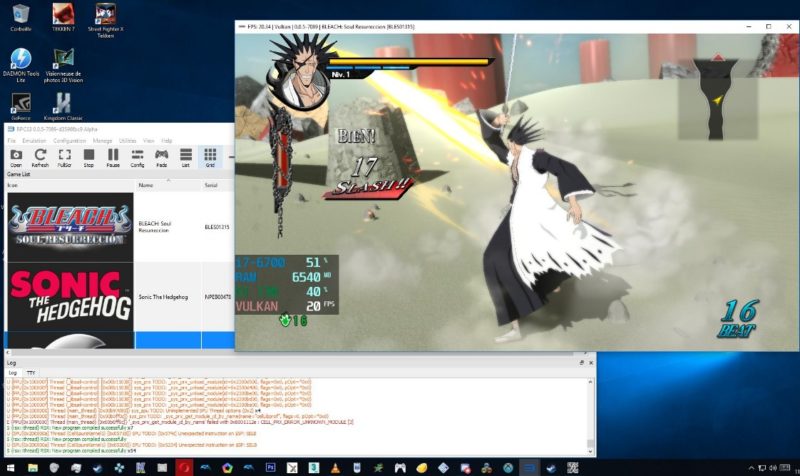Click the highlighted RPCS3 taskbar icon
800x476 pixels.
pos(530,467)
